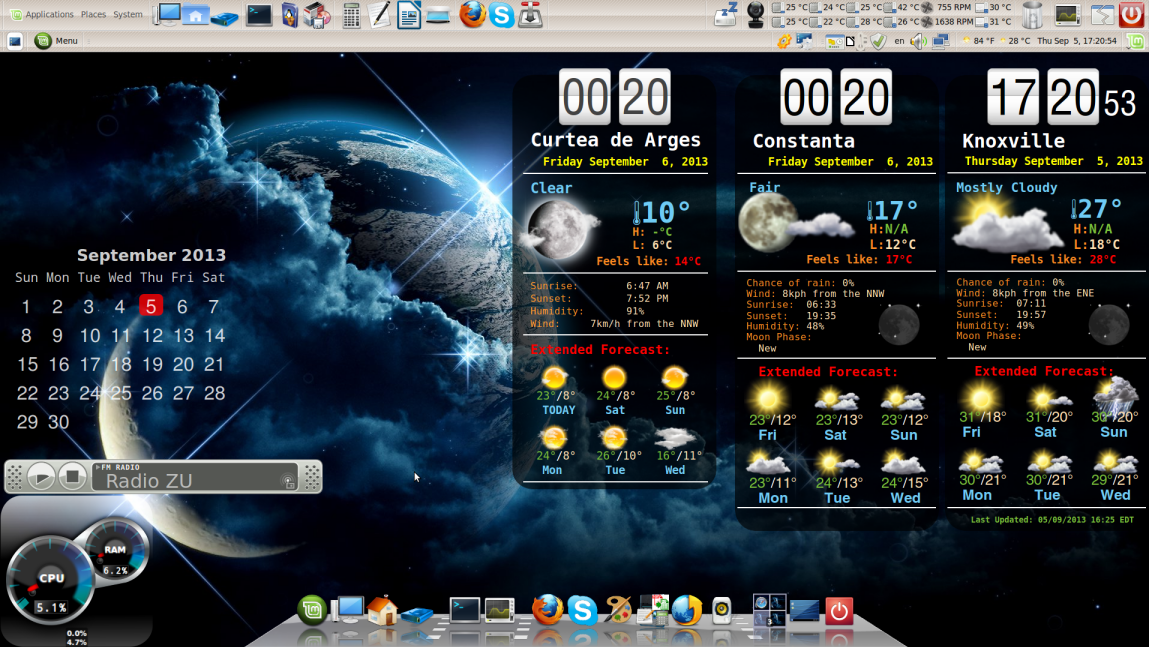Click the red shutdown icon in the dock

tap(837, 611)
